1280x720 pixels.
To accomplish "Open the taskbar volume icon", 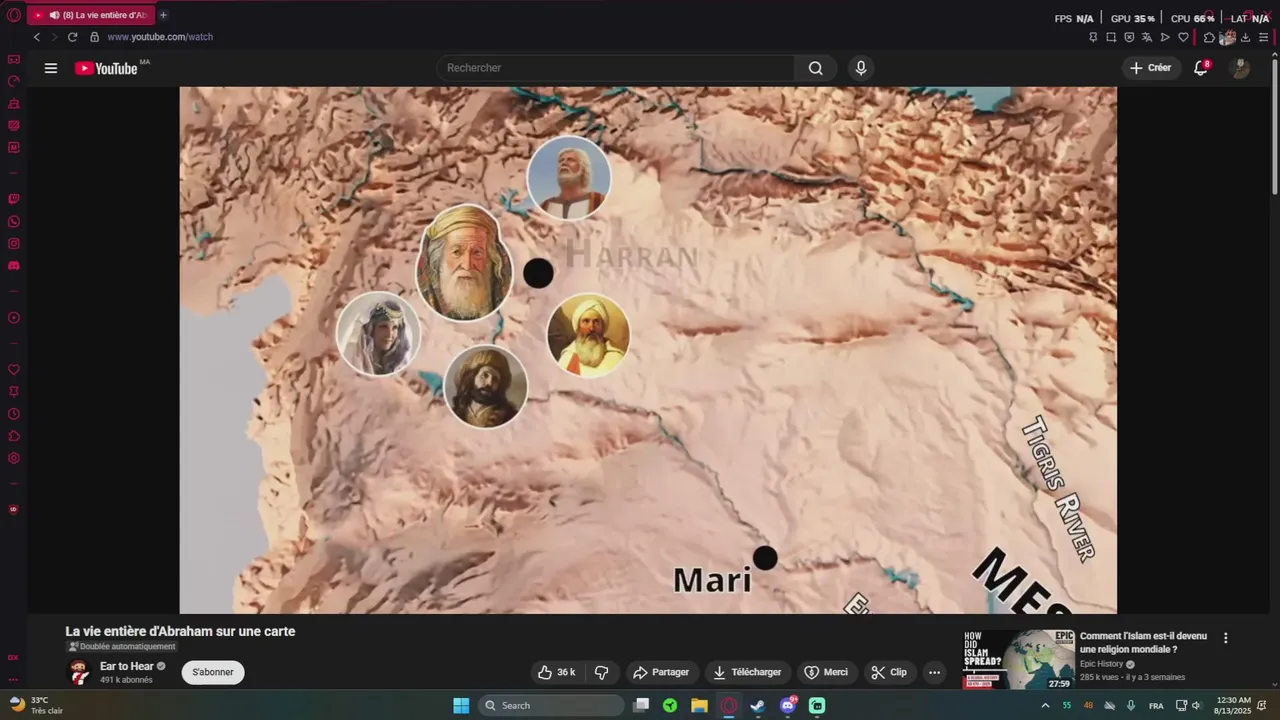I will [1195, 705].
